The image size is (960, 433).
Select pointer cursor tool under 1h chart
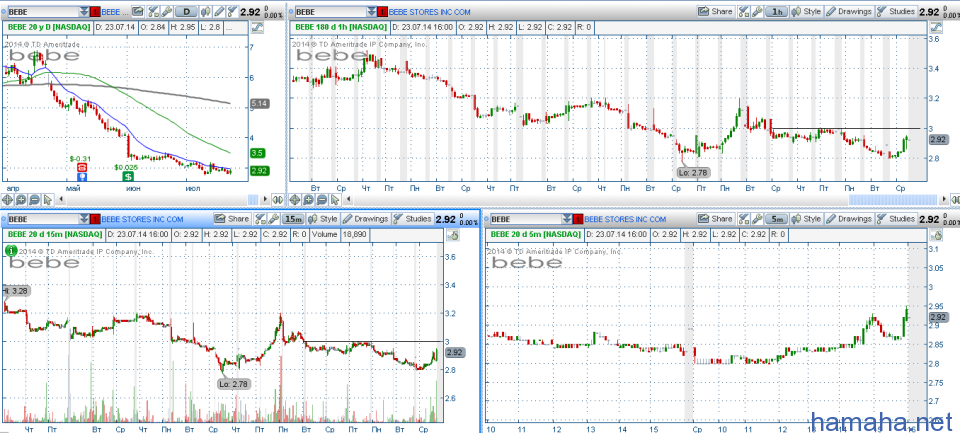(335, 200)
